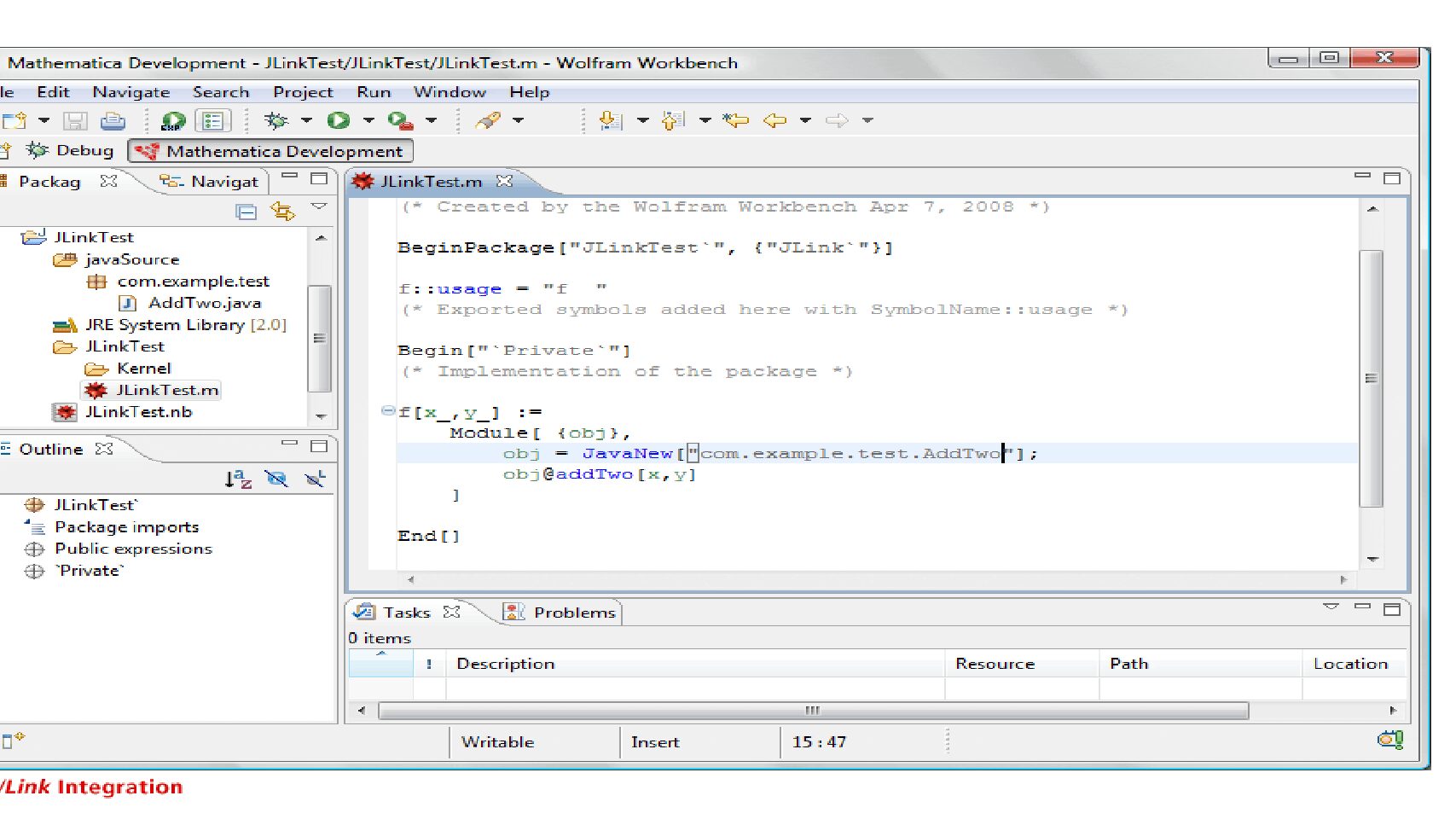
Task: Minimize the editor area
Action: [x=1362, y=176]
